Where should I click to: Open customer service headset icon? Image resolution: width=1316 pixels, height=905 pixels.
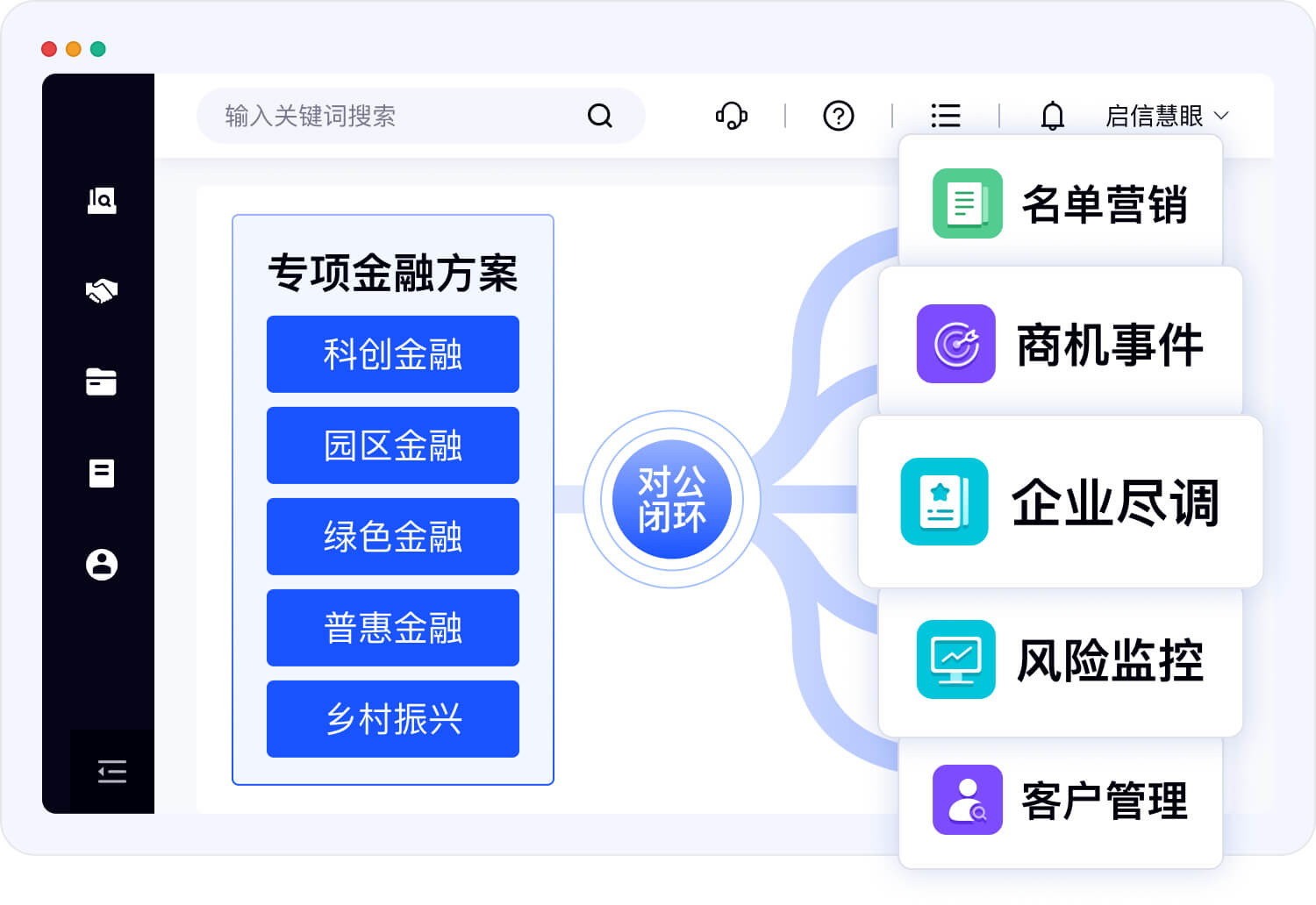click(732, 116)
